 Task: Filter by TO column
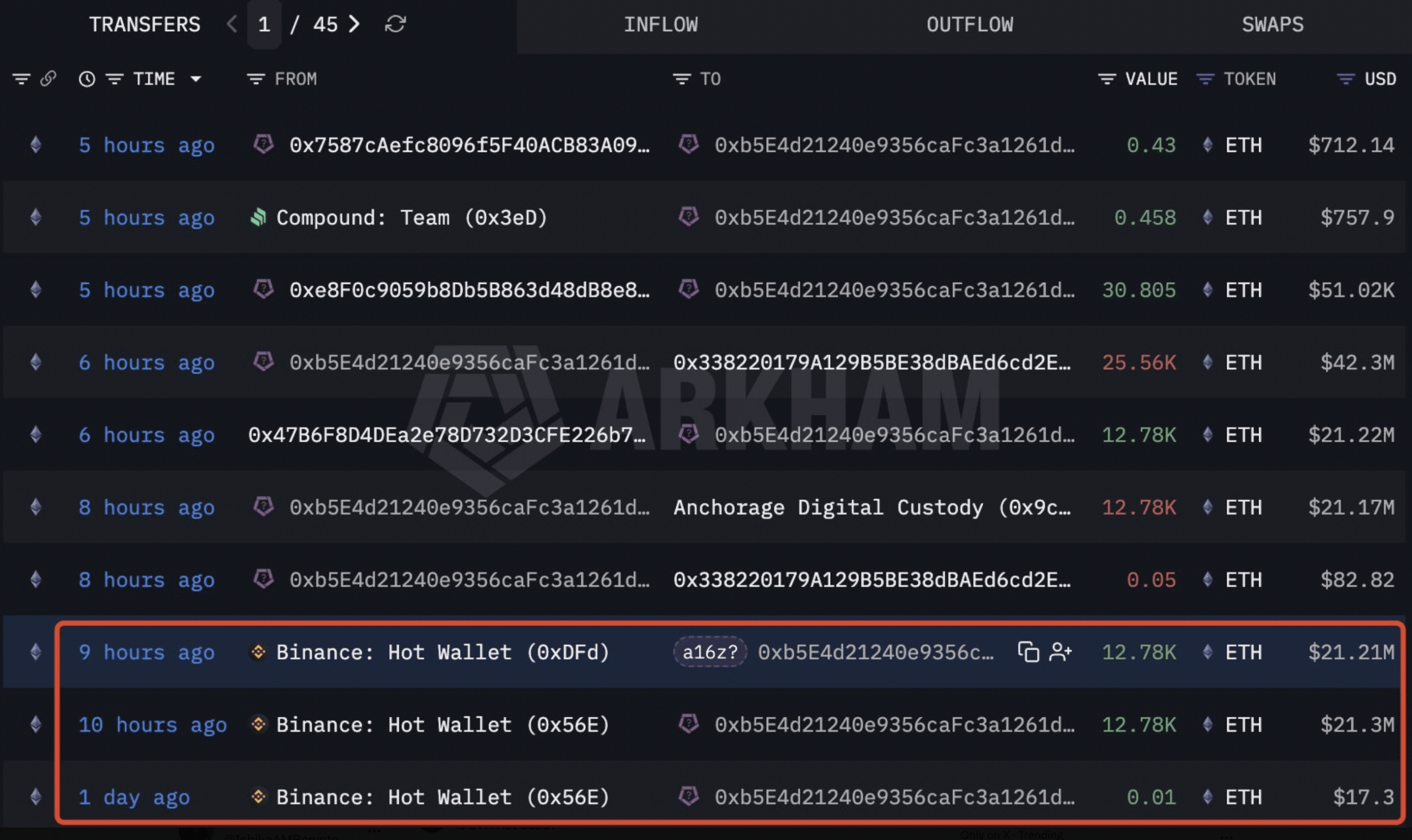pyautogui.click(x=681, y=79)
